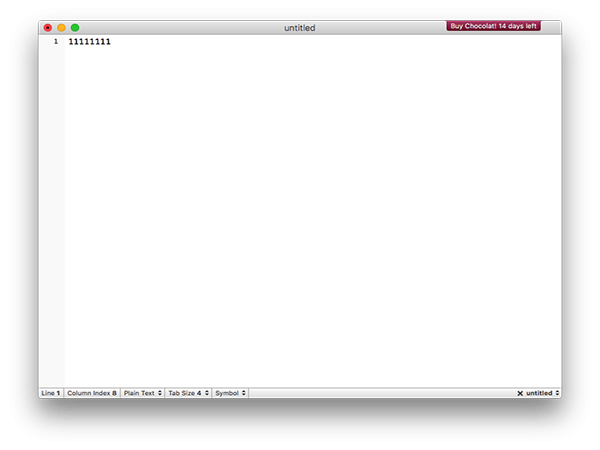
Task: Close the untitled document with X icon
Action: tap(520, 393)
